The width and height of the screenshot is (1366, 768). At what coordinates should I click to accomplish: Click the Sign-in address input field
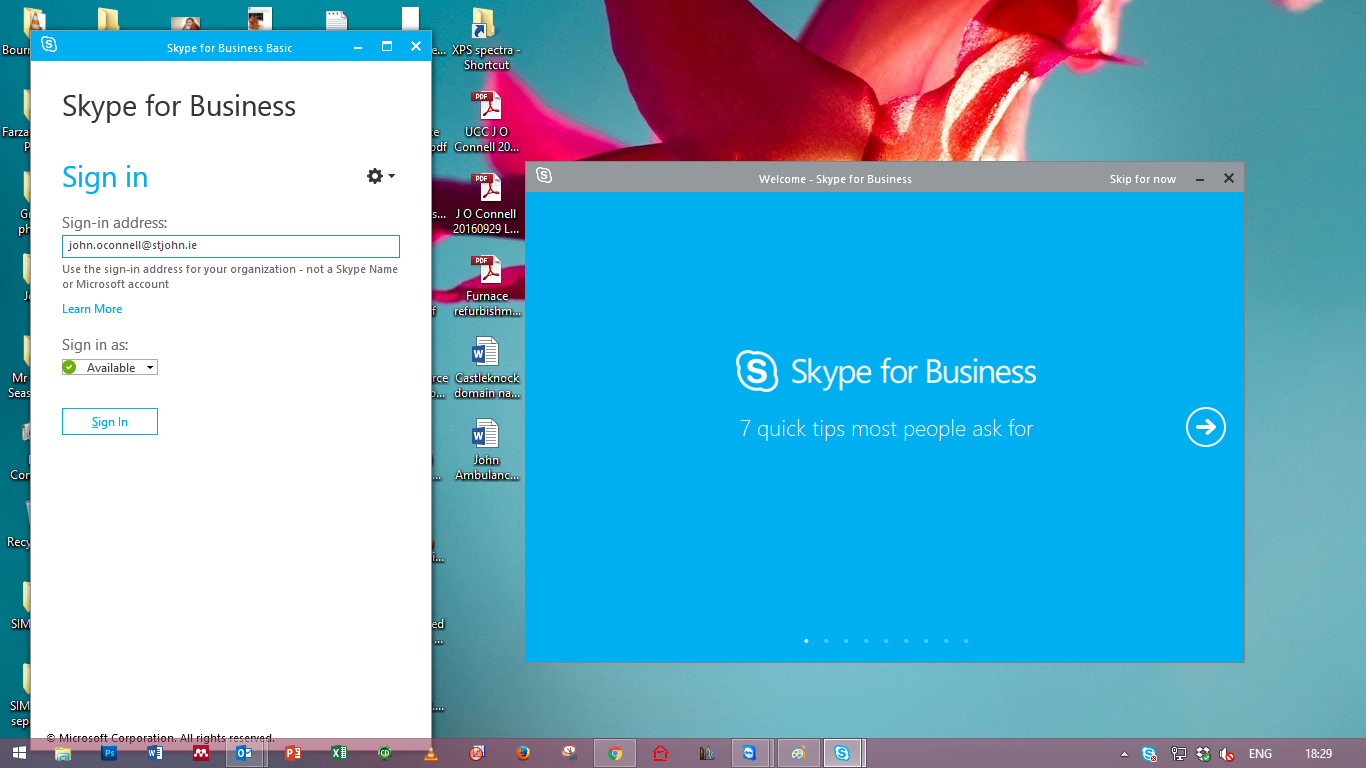231,246
